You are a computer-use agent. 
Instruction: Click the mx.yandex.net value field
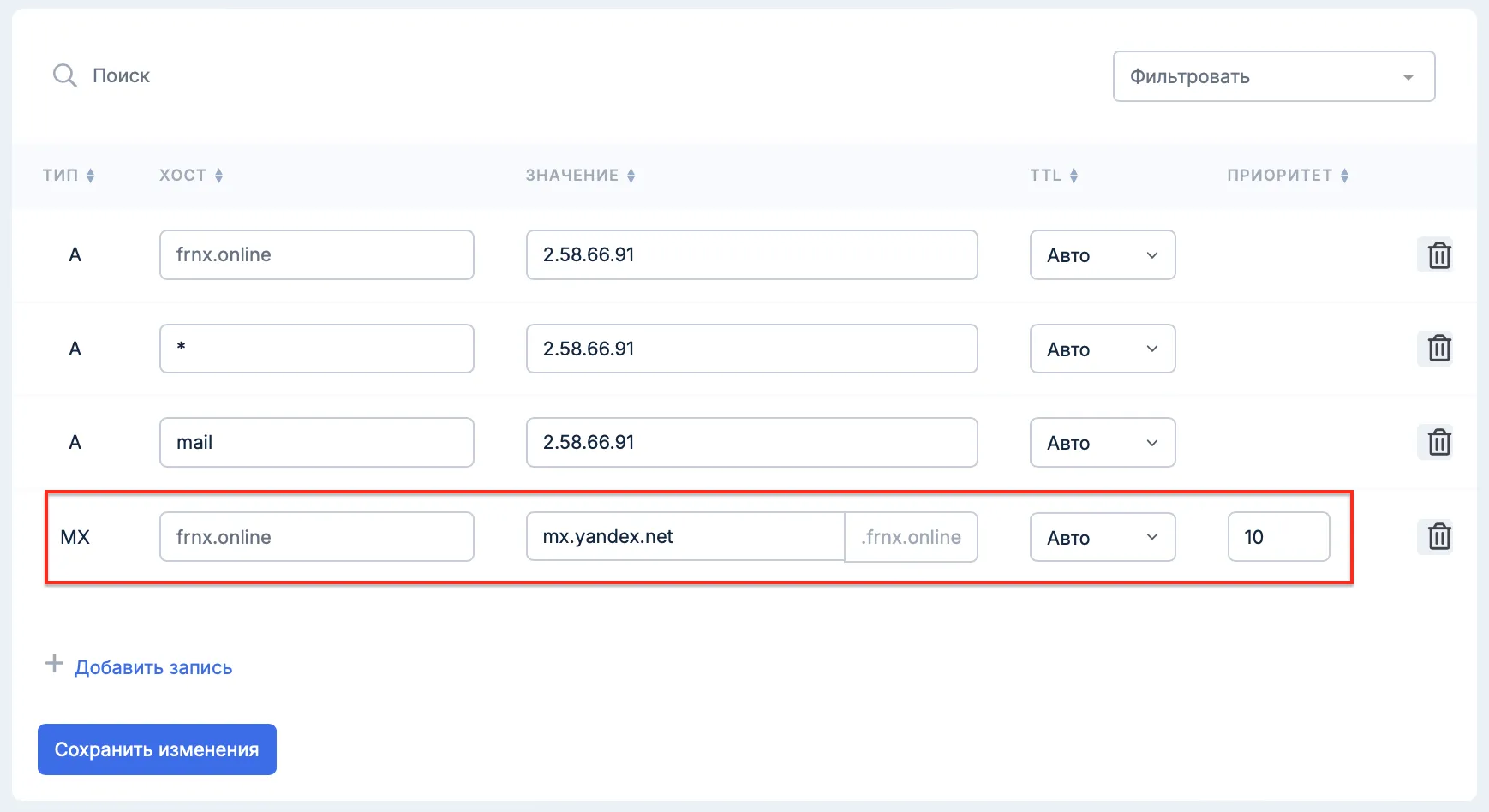pyautogui.click(x=685, y=537)
